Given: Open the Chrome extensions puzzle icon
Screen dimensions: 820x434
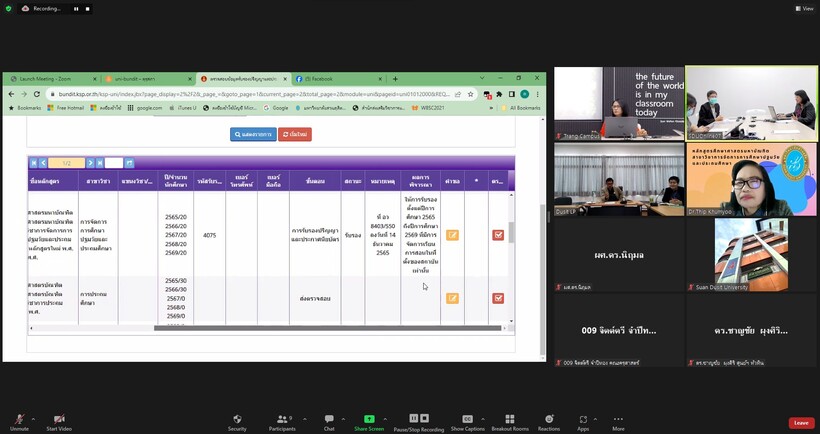Looking at the screenshot, I should 499,94.
